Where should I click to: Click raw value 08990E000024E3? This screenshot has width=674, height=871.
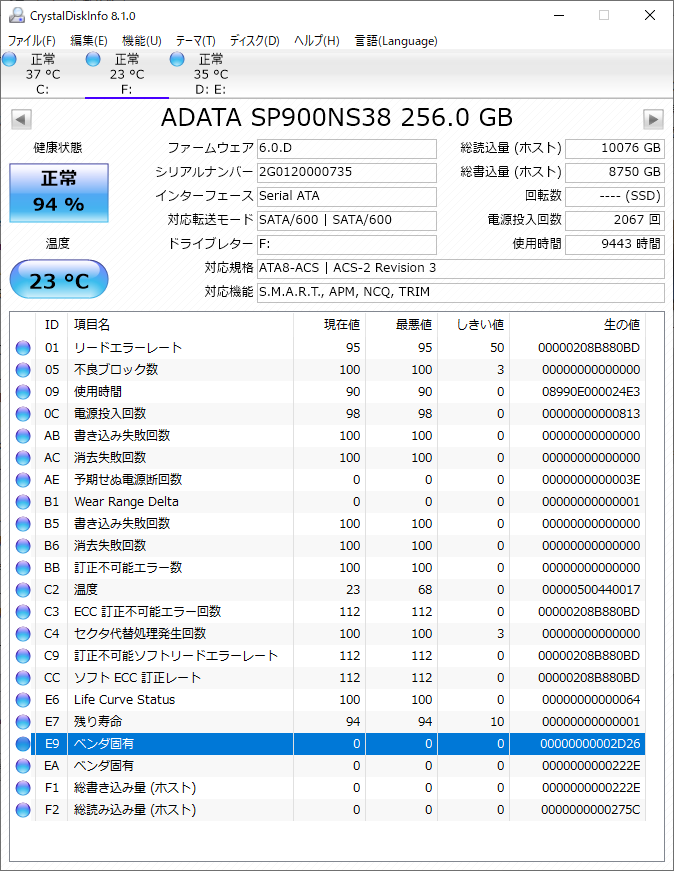(591, 392)
